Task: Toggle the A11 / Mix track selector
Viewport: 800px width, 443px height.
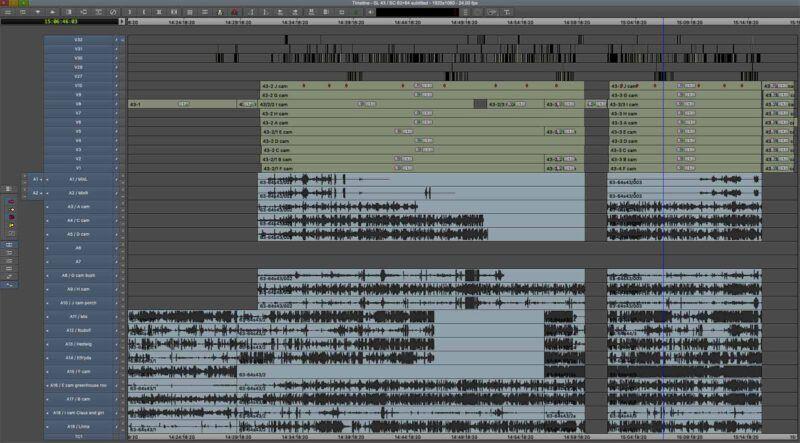Action: [79, 317]
